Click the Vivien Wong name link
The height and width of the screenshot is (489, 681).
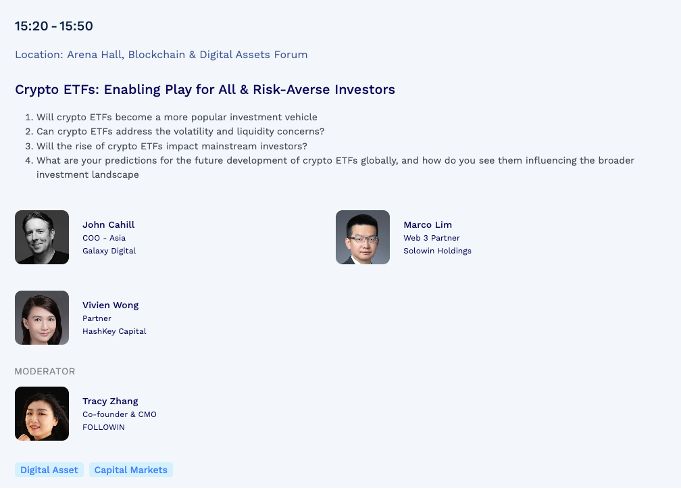point(110,305)
